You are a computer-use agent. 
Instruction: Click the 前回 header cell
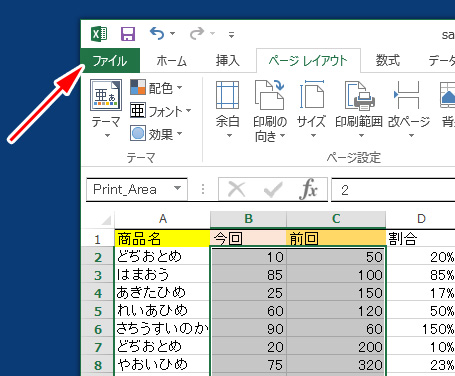pos(336,239)
